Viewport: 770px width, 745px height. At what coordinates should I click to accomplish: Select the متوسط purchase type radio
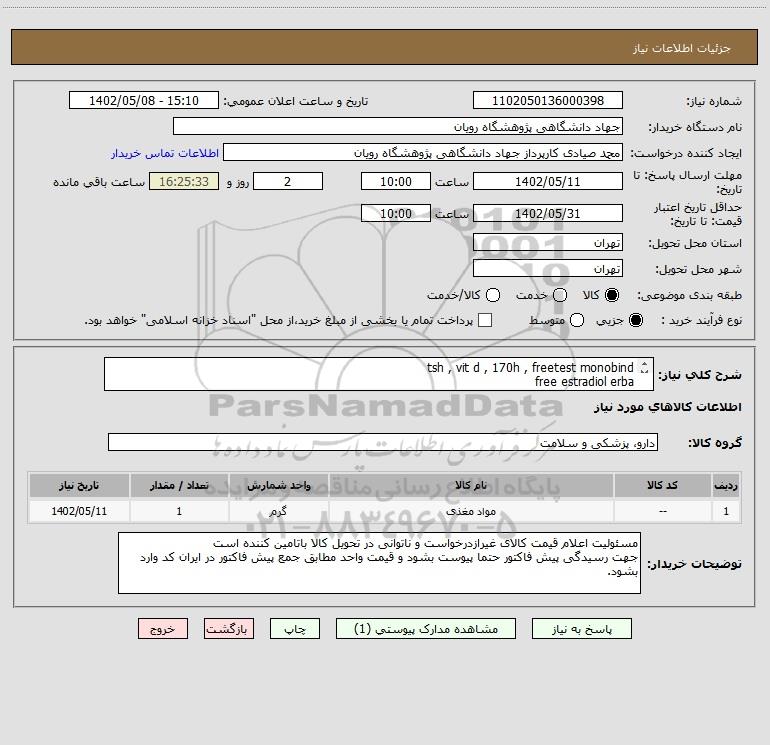click(577, 320)
